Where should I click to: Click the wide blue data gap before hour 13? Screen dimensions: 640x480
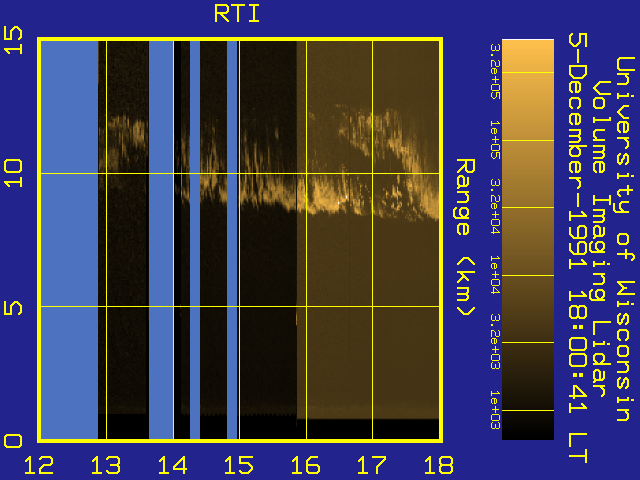pyautogui.click(x=69, y=240)
